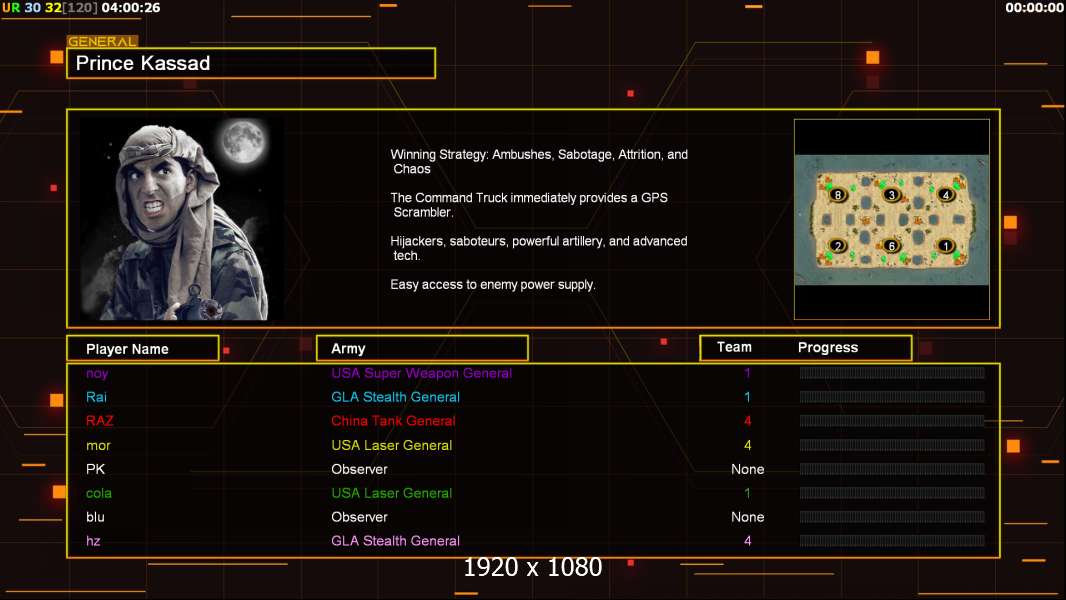Click the Prince Kassad general portrait

click(182, 219)
